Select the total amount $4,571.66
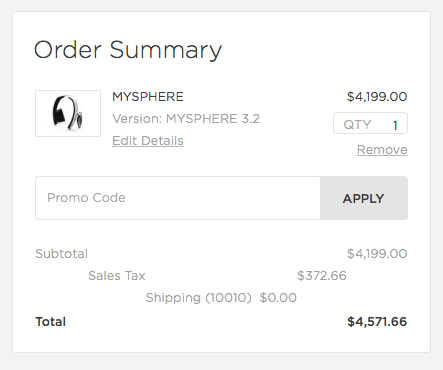Viewport: 443px width, 370px height. [x=377, y=322]
